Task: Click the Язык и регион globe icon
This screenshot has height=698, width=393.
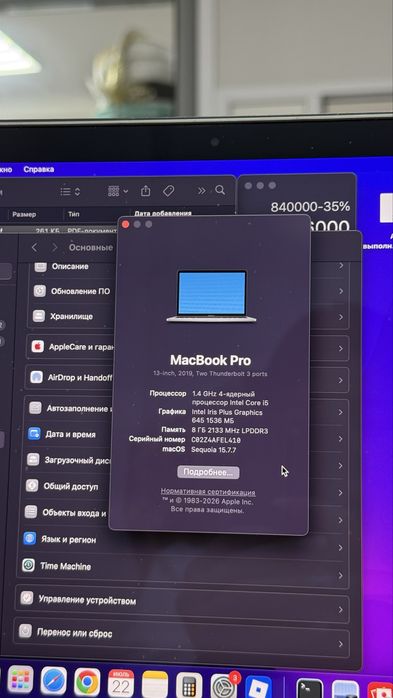Action: (30, 539)
